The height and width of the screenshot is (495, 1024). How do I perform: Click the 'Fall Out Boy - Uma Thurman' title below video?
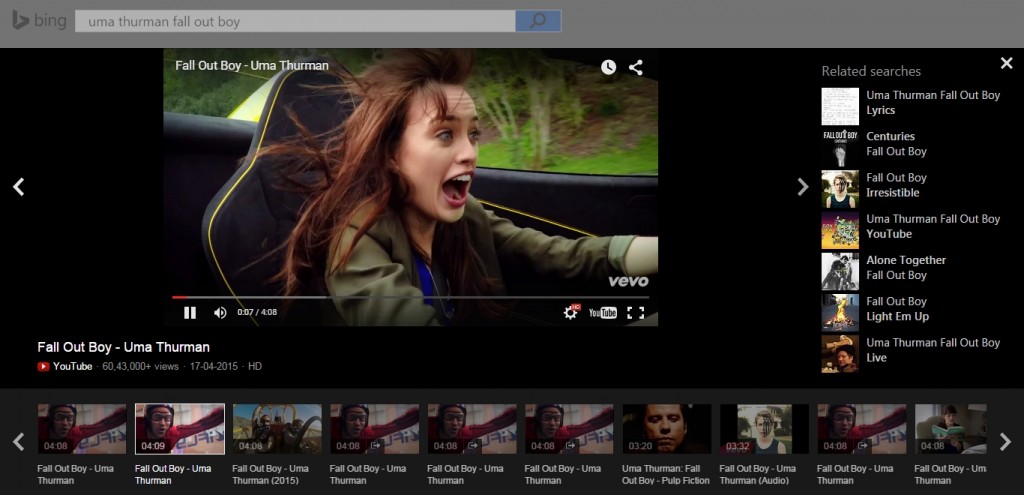123,347
